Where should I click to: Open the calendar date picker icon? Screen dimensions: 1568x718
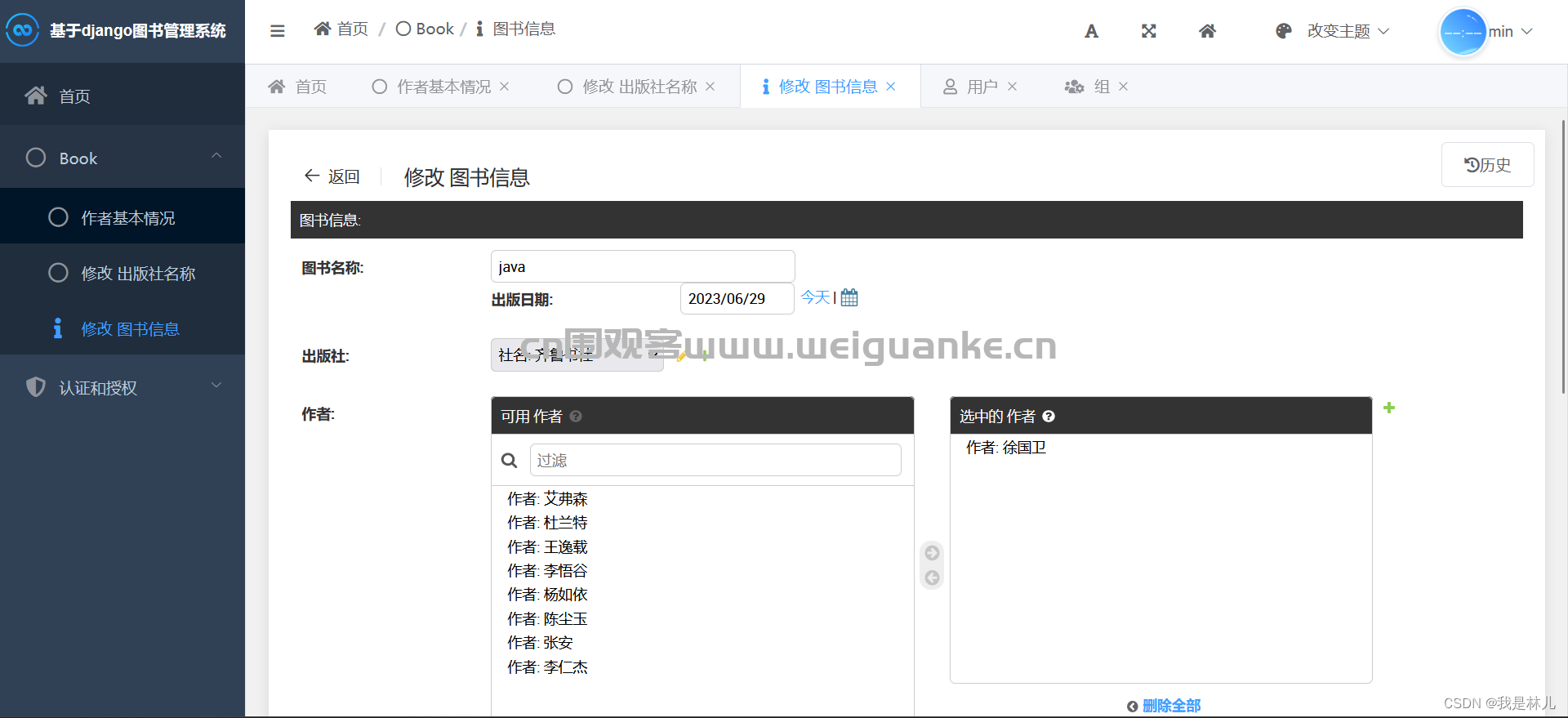(849, 297)
